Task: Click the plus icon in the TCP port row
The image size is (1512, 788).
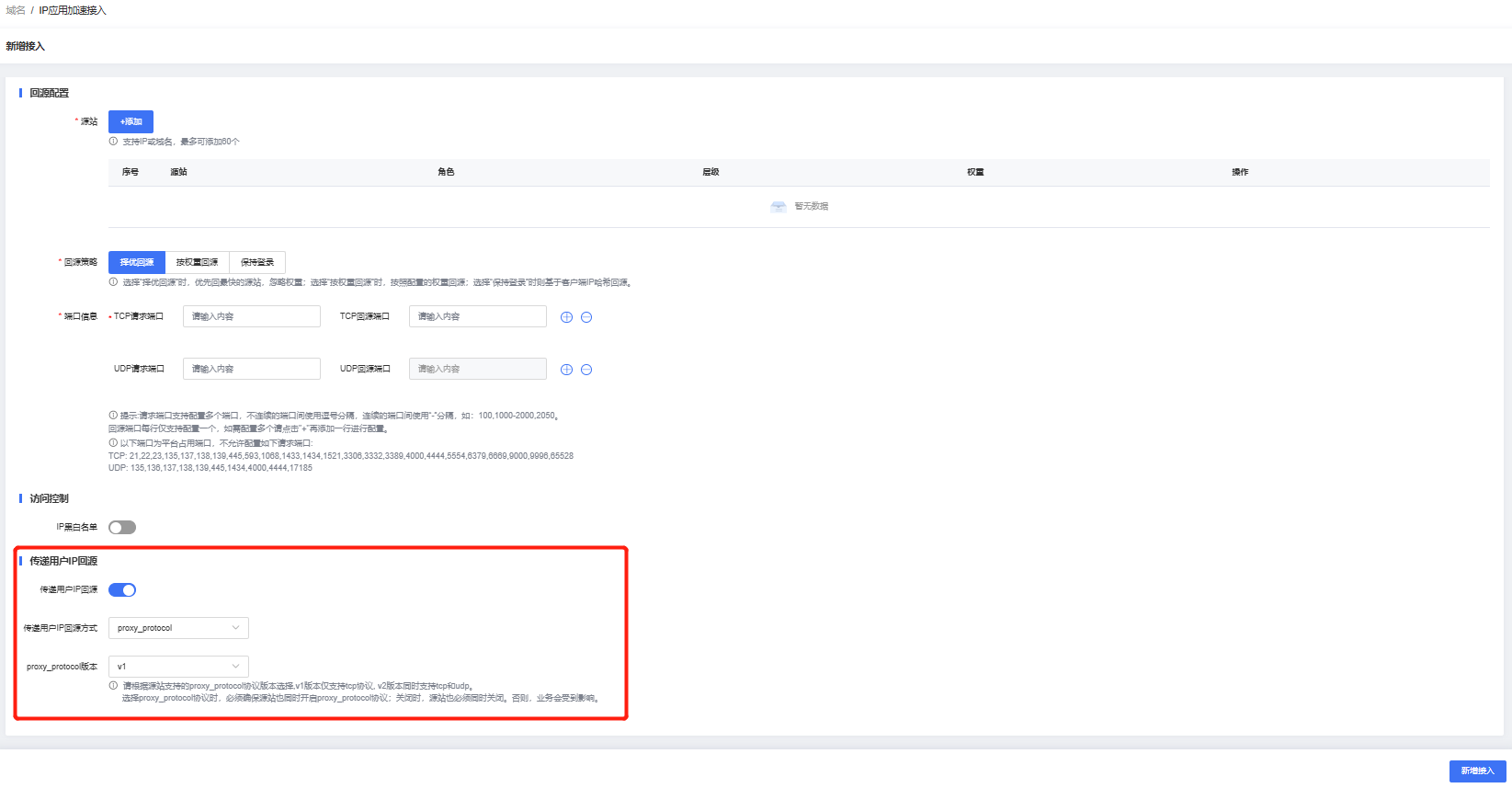Action: tap(566, 317)
